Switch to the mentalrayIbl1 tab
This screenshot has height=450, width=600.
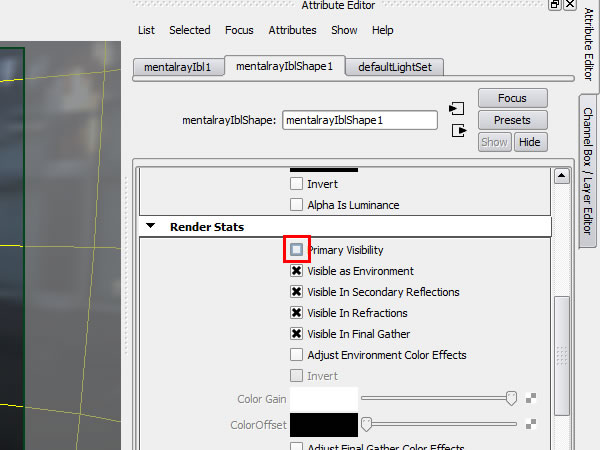tap(178, 67)
